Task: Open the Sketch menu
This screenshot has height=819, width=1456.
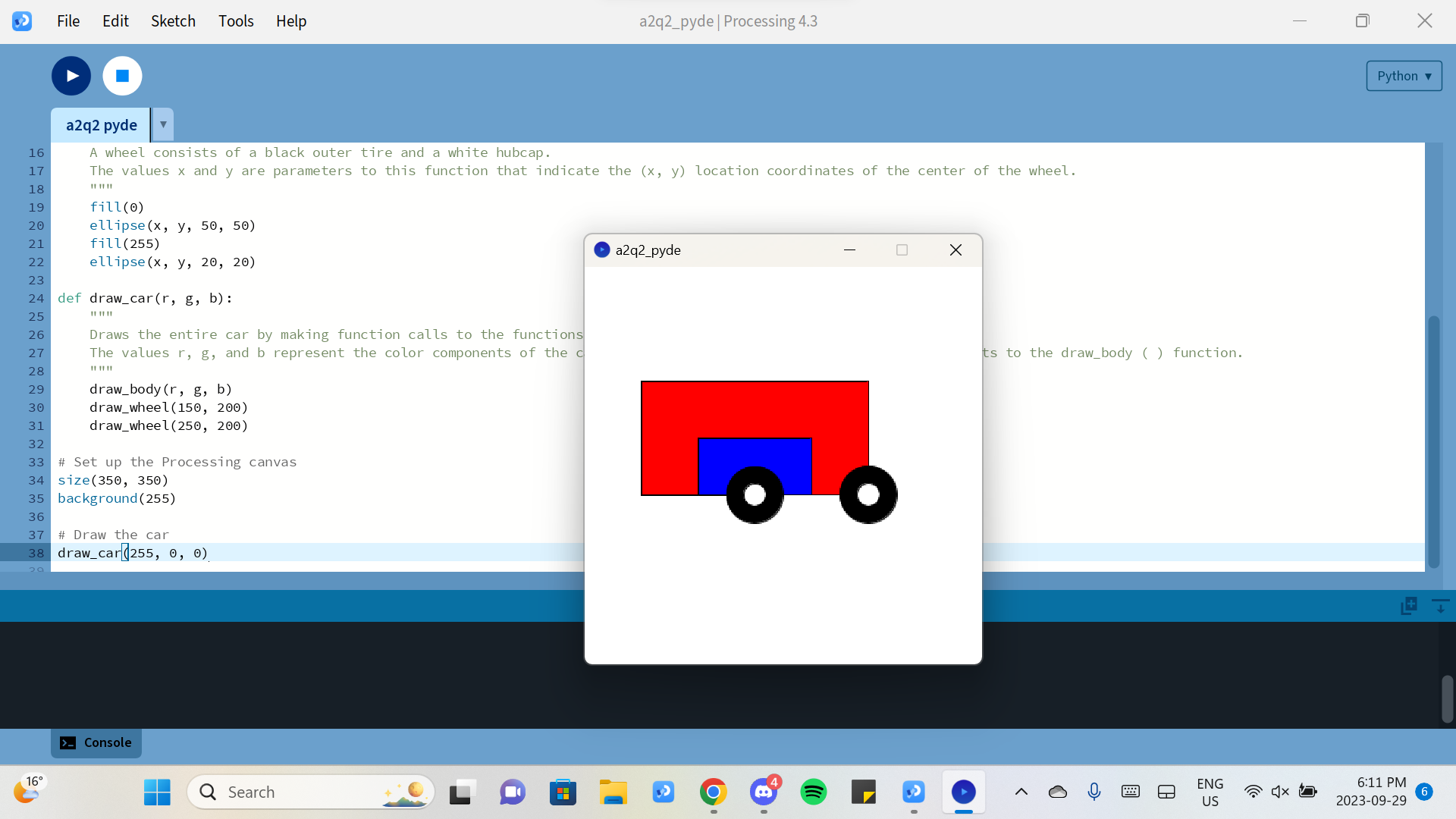Action: pos(173,21)
